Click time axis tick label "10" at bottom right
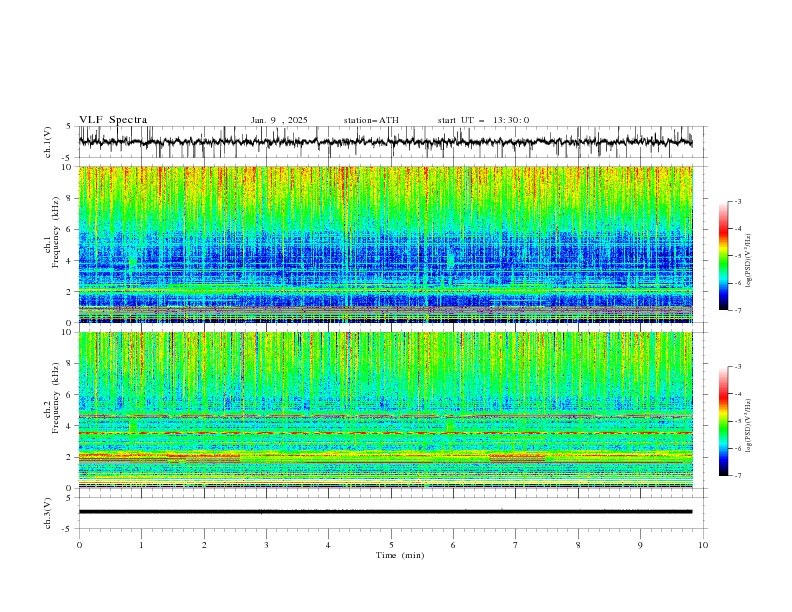 pyautogui.click(x=703, y=545)
